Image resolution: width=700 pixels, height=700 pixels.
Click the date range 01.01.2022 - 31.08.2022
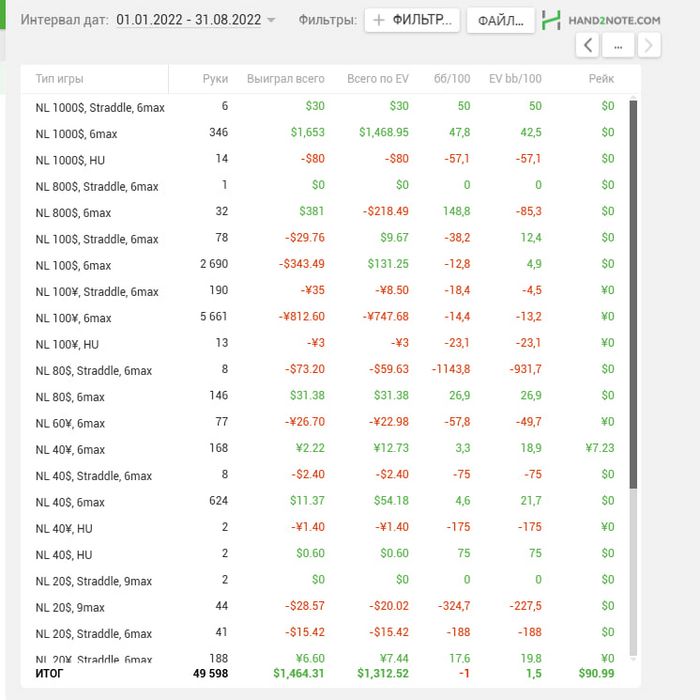point(188,20)
